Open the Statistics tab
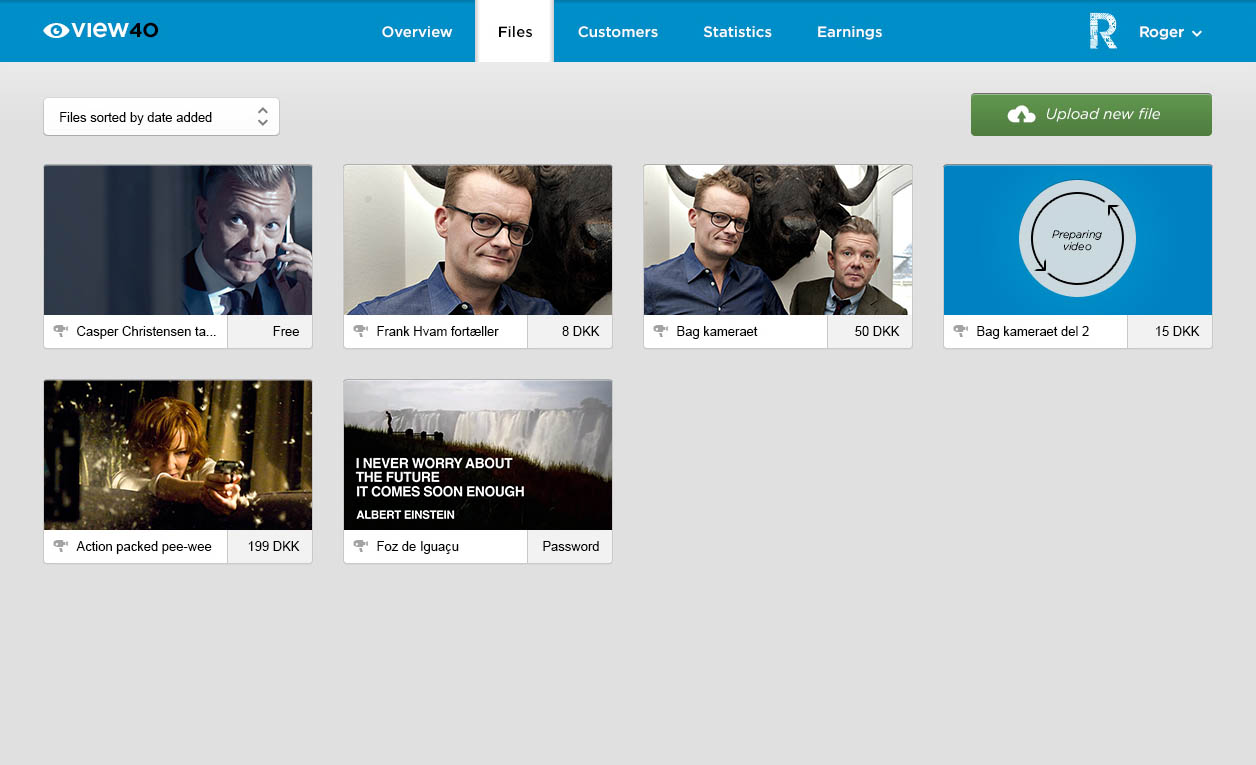 click(737, 32)
